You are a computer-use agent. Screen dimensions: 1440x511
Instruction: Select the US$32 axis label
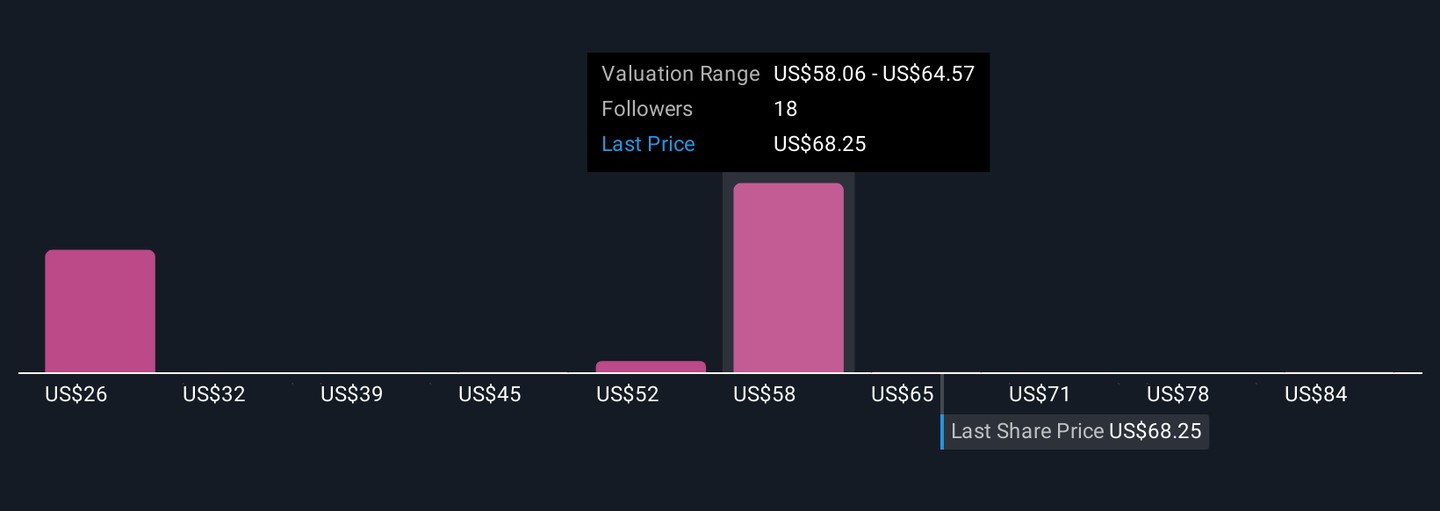click(x=214, y=395)
